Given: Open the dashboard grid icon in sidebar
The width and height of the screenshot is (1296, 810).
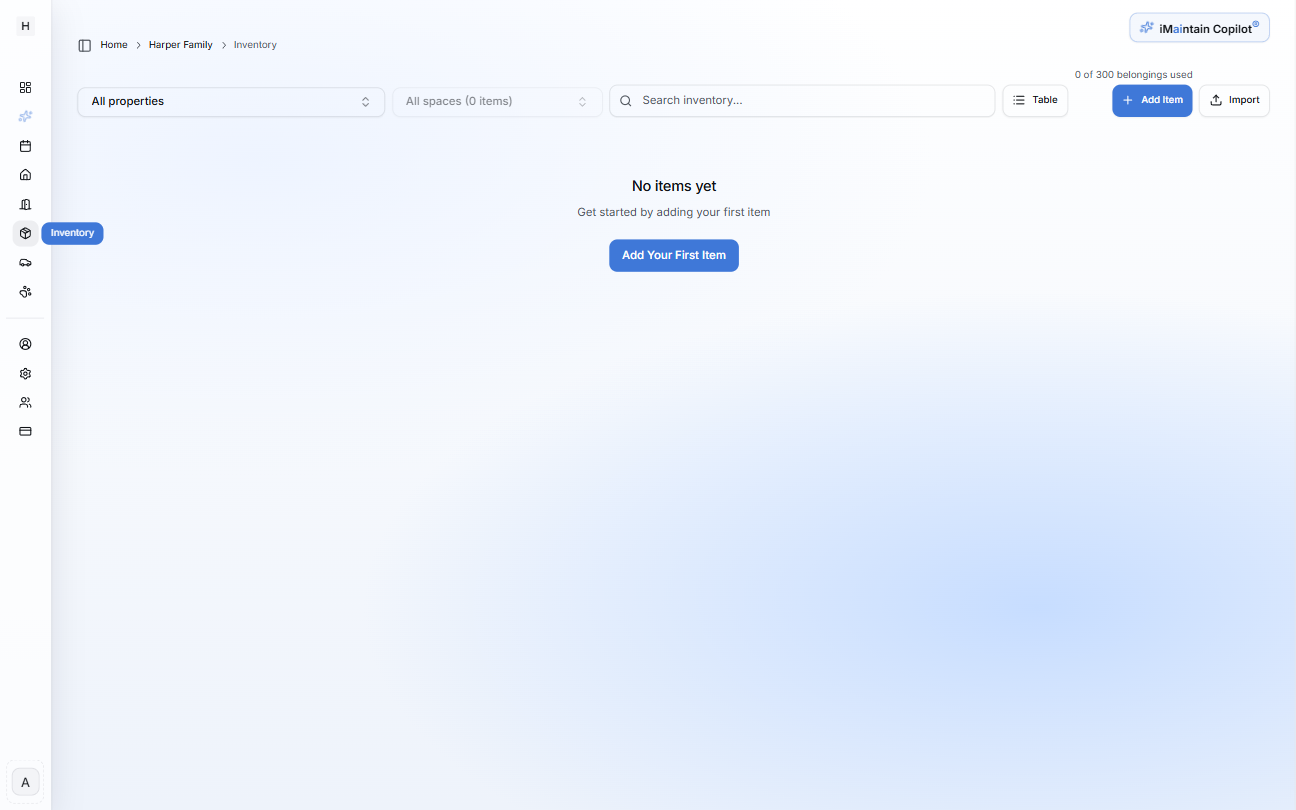Looking at the screenshot, I should [x=25, y=88].
